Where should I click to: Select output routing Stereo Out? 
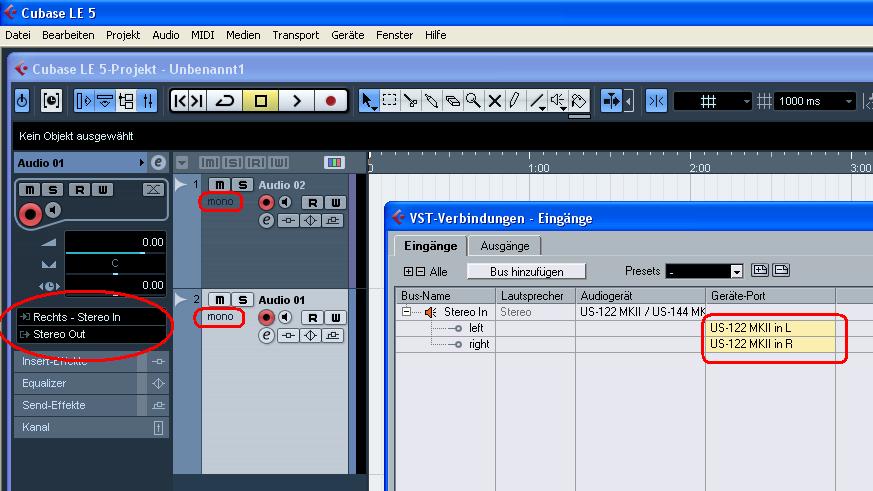click(92, 334)
